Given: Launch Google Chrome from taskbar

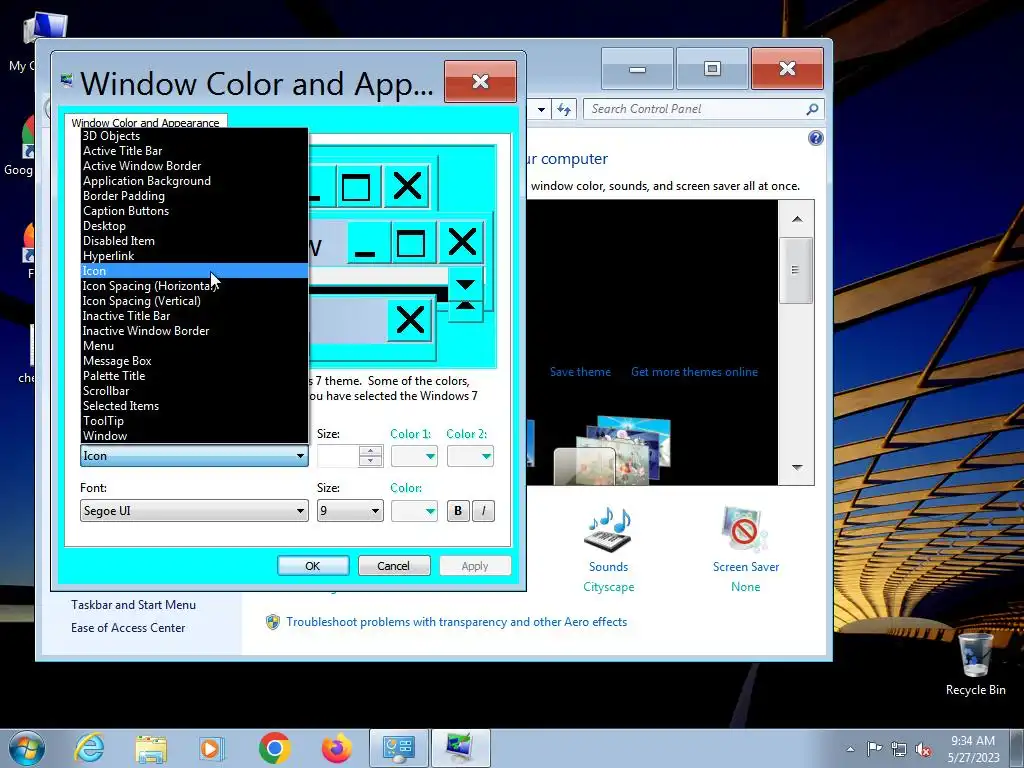Looking at the screenshot, I should pos(274,748).
